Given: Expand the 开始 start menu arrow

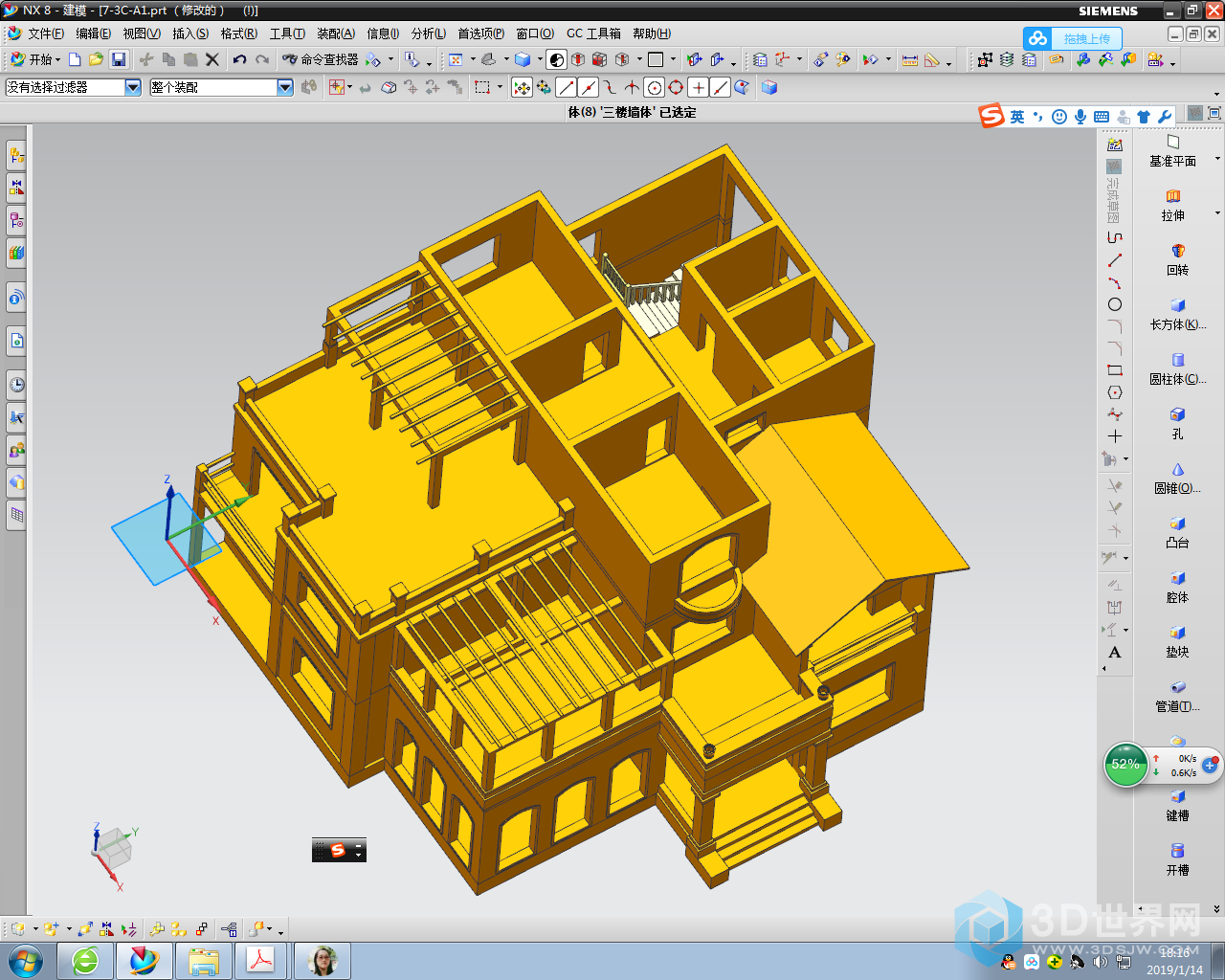Looking at the screenshot, I should coord(58,59).
